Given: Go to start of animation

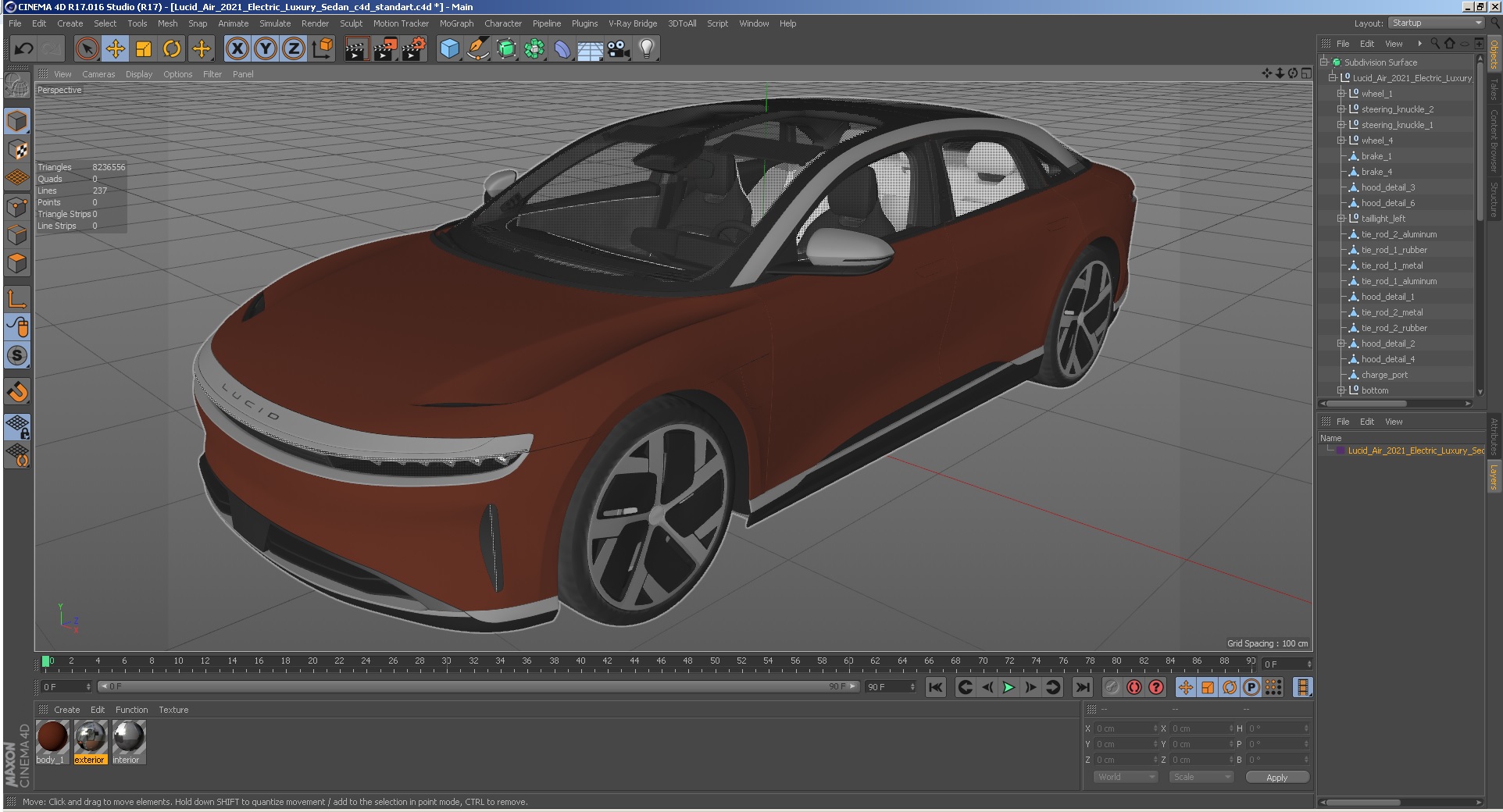Looking at the screenshot, I should (935, 687).
